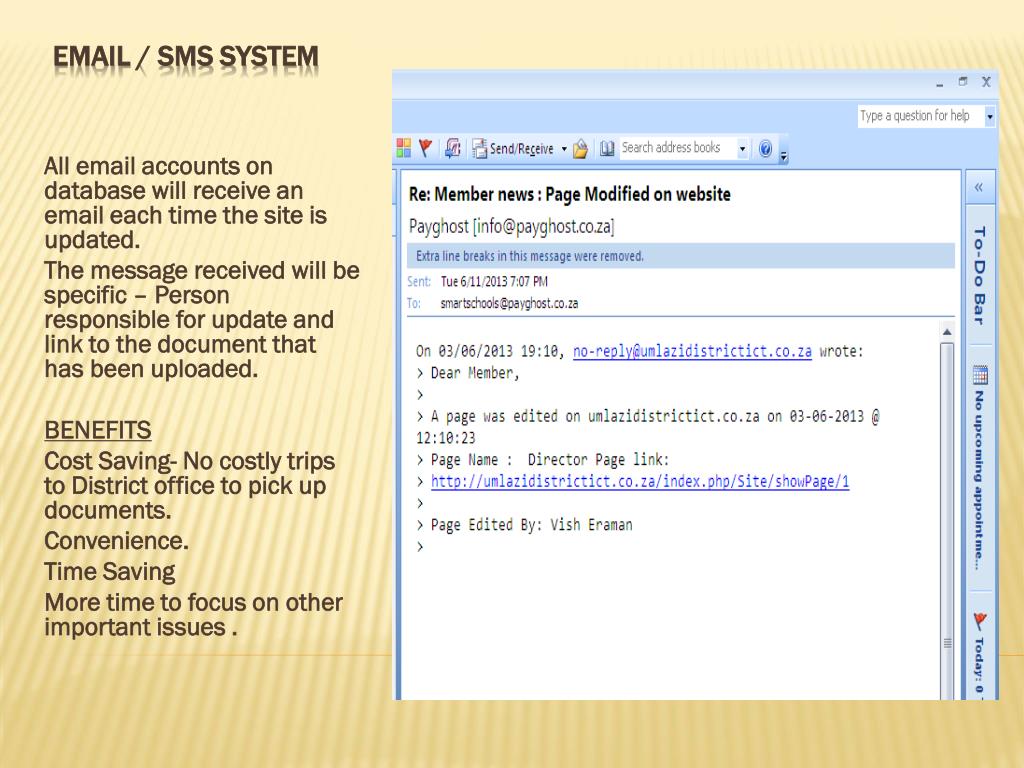Close the Outlook window

pos(986,82)
